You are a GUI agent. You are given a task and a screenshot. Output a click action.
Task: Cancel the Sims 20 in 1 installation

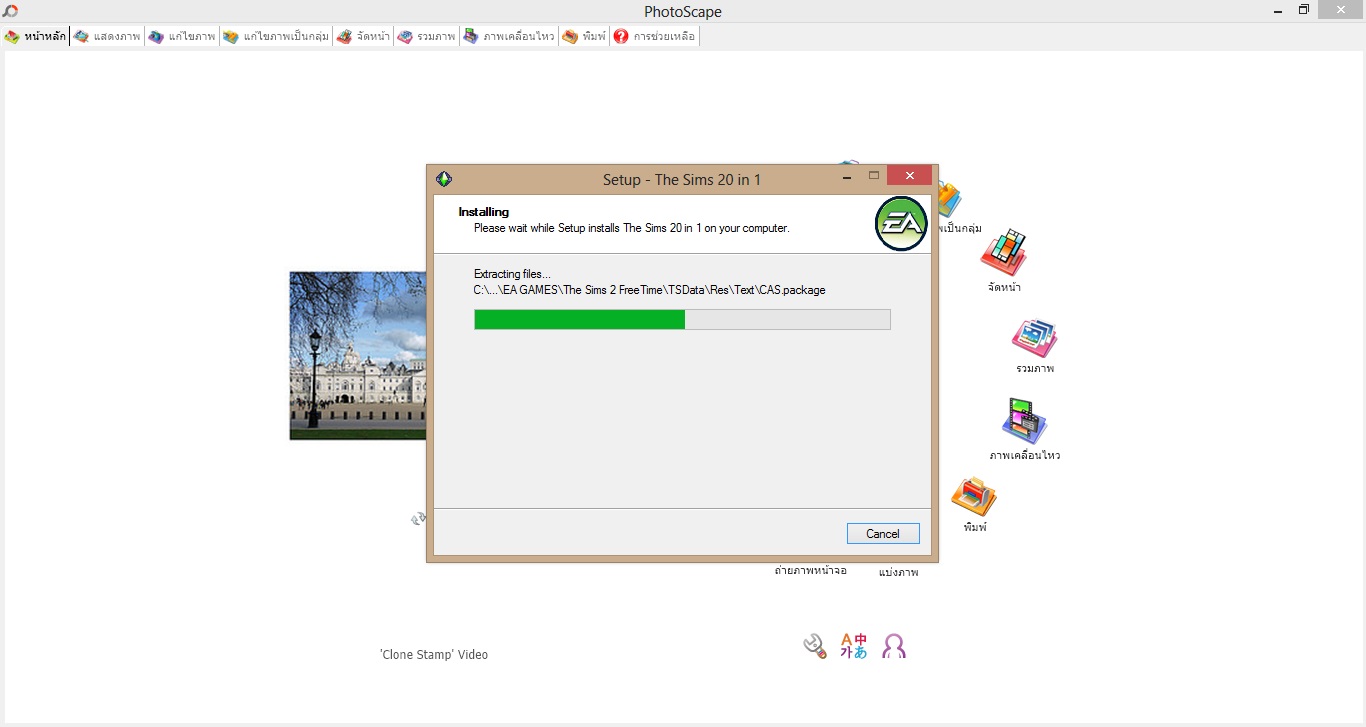coord(883,534)
